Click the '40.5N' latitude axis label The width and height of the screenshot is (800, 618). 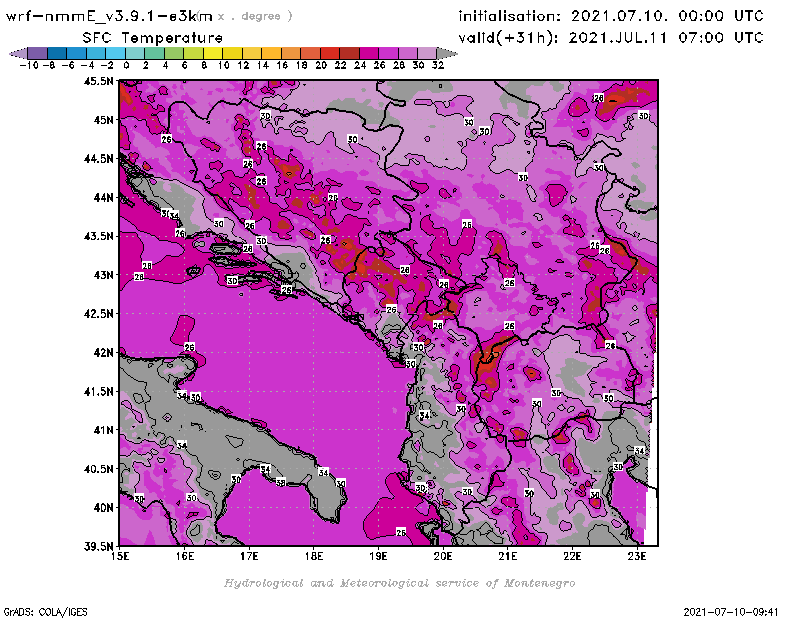tap(98, 469)
